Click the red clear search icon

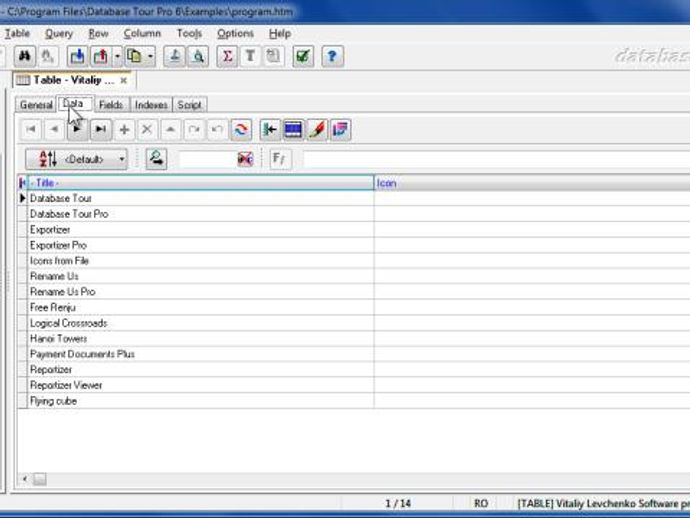point(245,159)
